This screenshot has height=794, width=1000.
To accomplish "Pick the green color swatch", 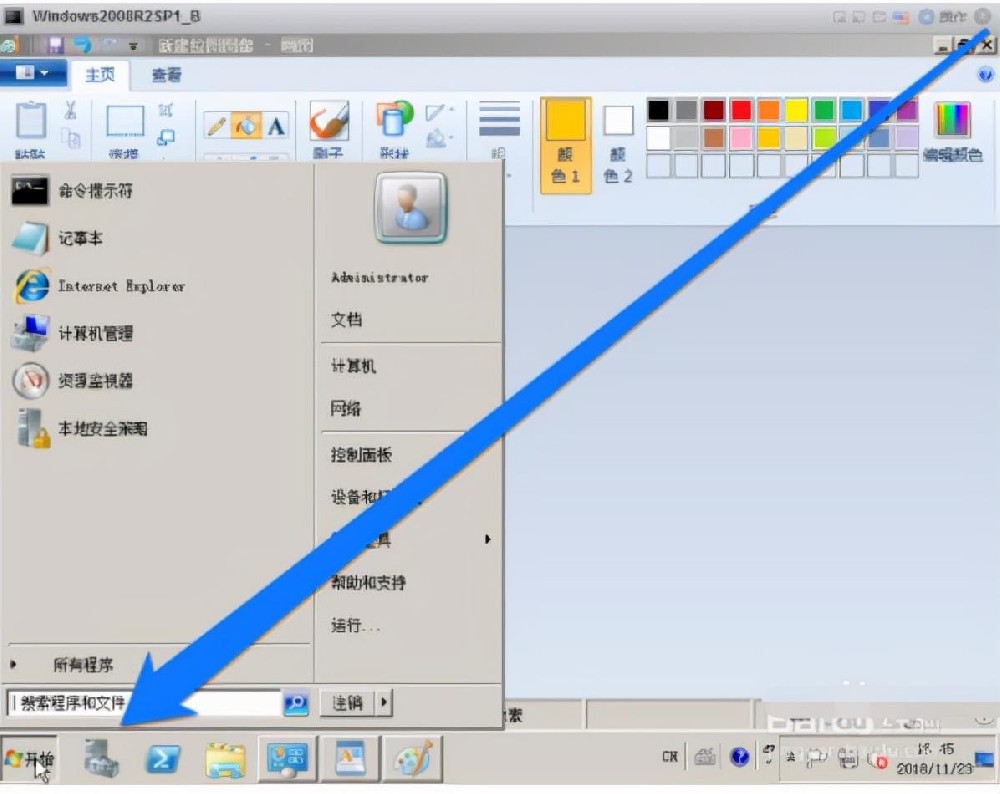I will (x=824, y=110).
